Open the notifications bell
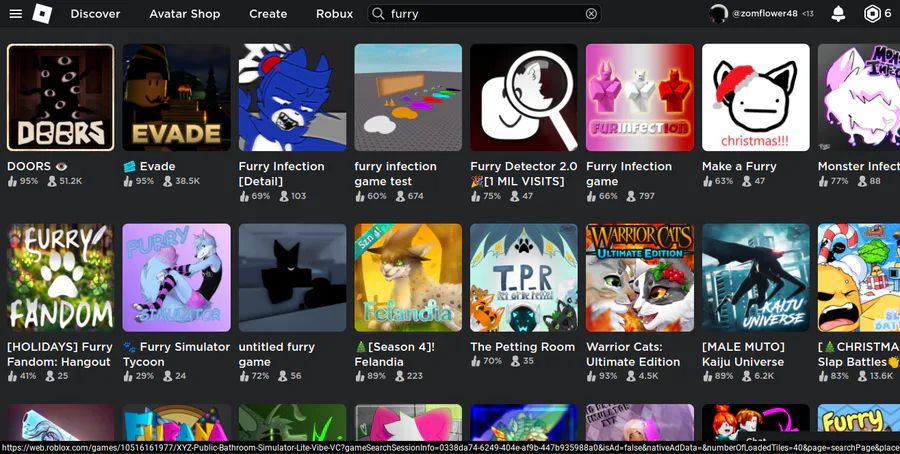The height and width of the screenshot is (454, 900). click(x=839, y=14)
